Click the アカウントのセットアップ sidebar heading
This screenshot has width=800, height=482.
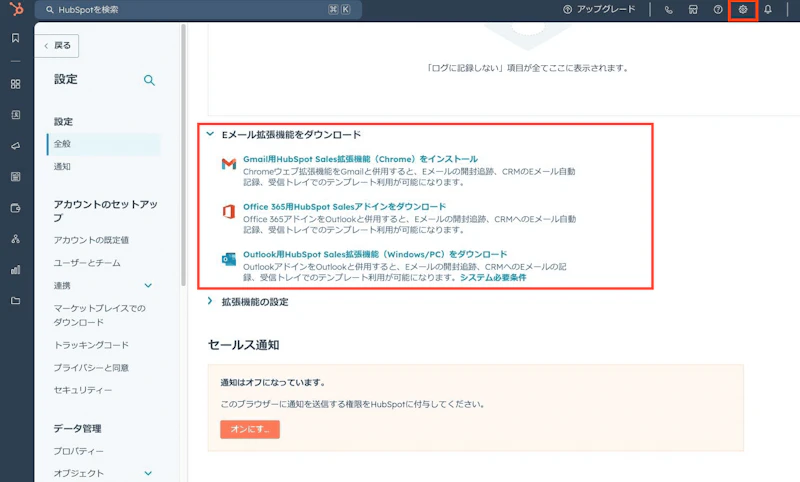pos(106,211)
